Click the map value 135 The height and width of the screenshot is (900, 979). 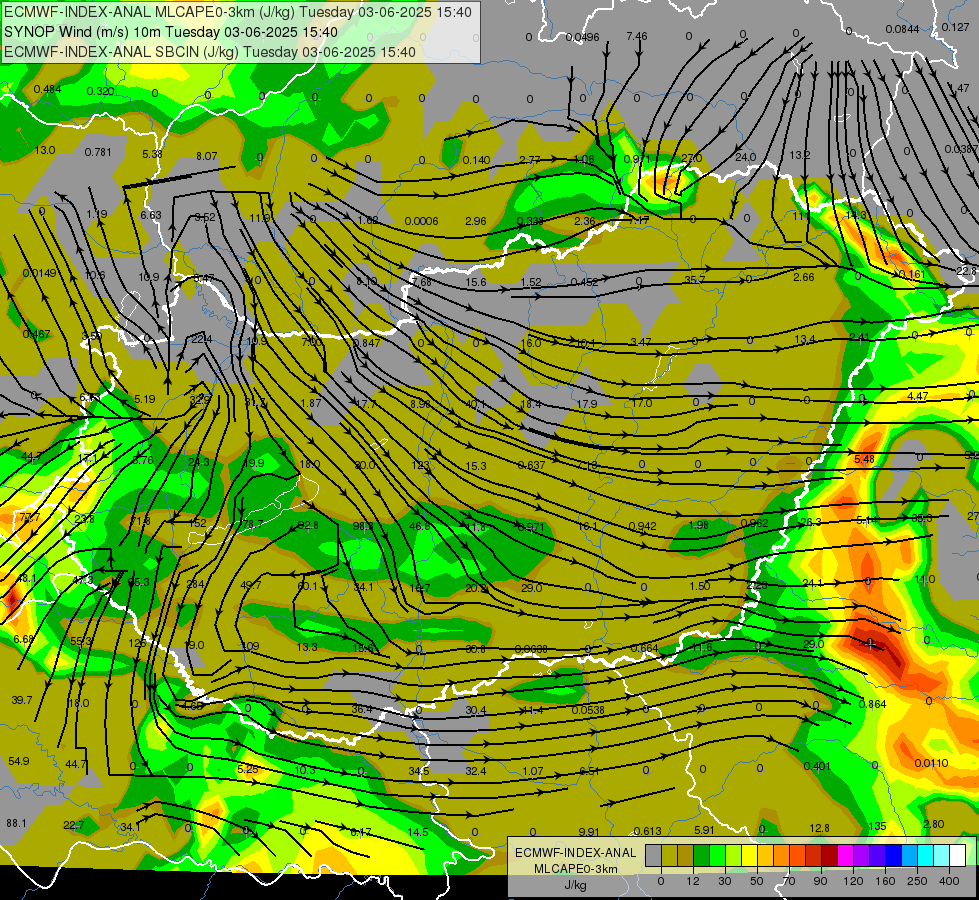tap(877, 826)
